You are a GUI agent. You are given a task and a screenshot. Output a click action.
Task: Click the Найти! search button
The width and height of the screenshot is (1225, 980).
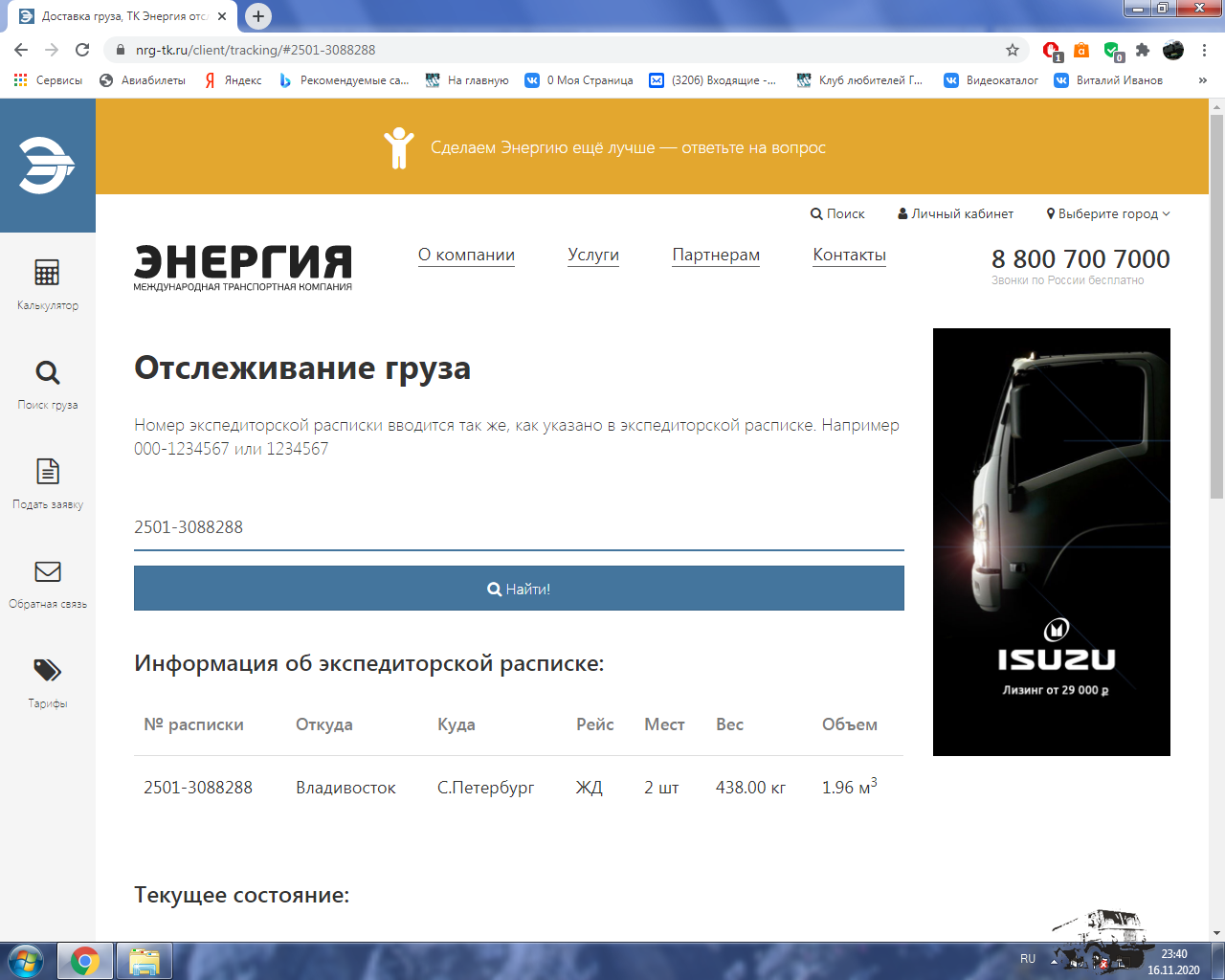coord(519,589)
